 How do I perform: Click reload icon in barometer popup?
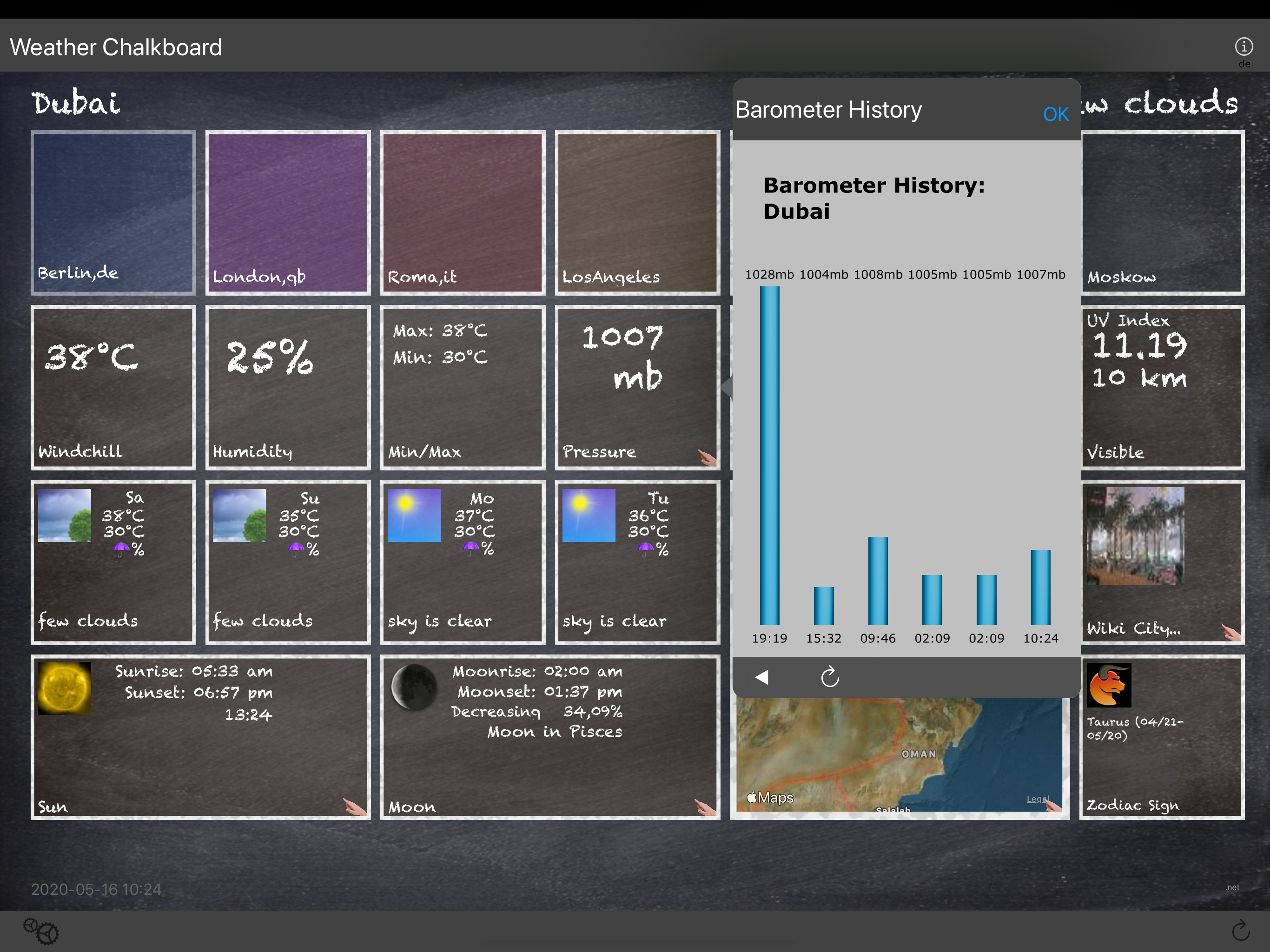coord(830,677)
